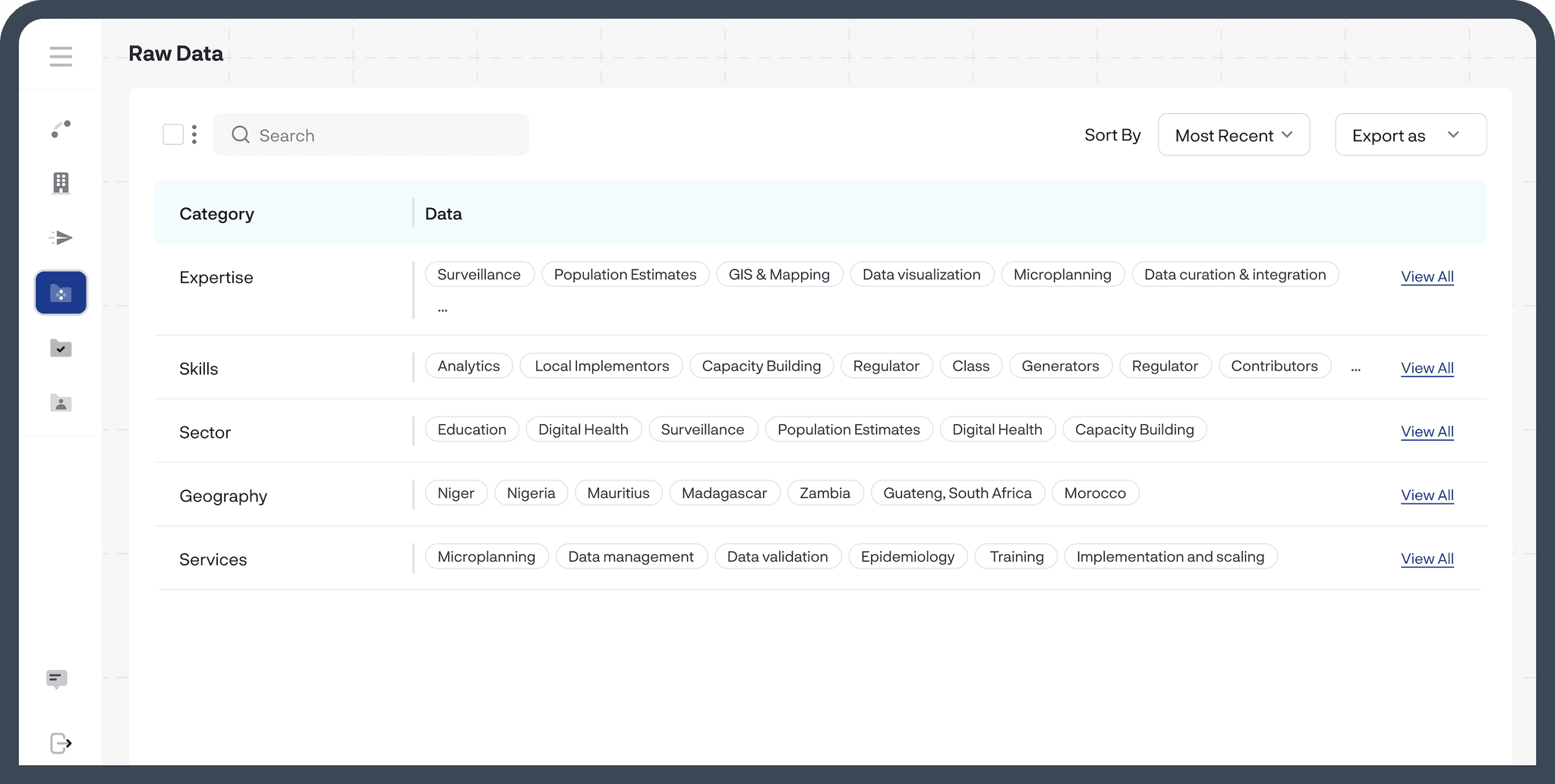The image size is (1555, 784).
Task: Open the Export as dropdown
Action: (x=1411, y=135)
